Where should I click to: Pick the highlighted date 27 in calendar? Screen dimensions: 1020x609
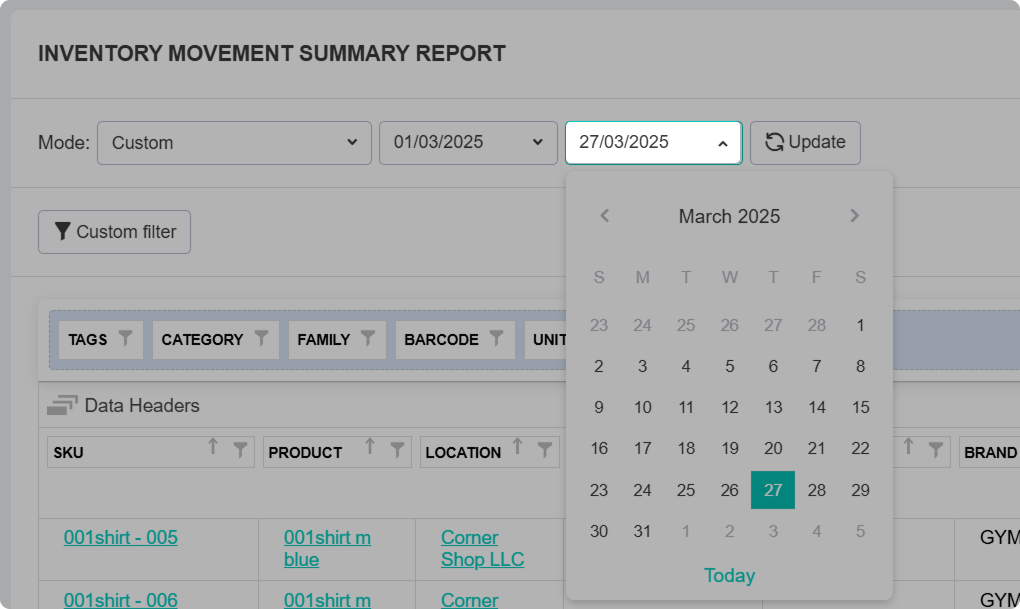(773, 490)
